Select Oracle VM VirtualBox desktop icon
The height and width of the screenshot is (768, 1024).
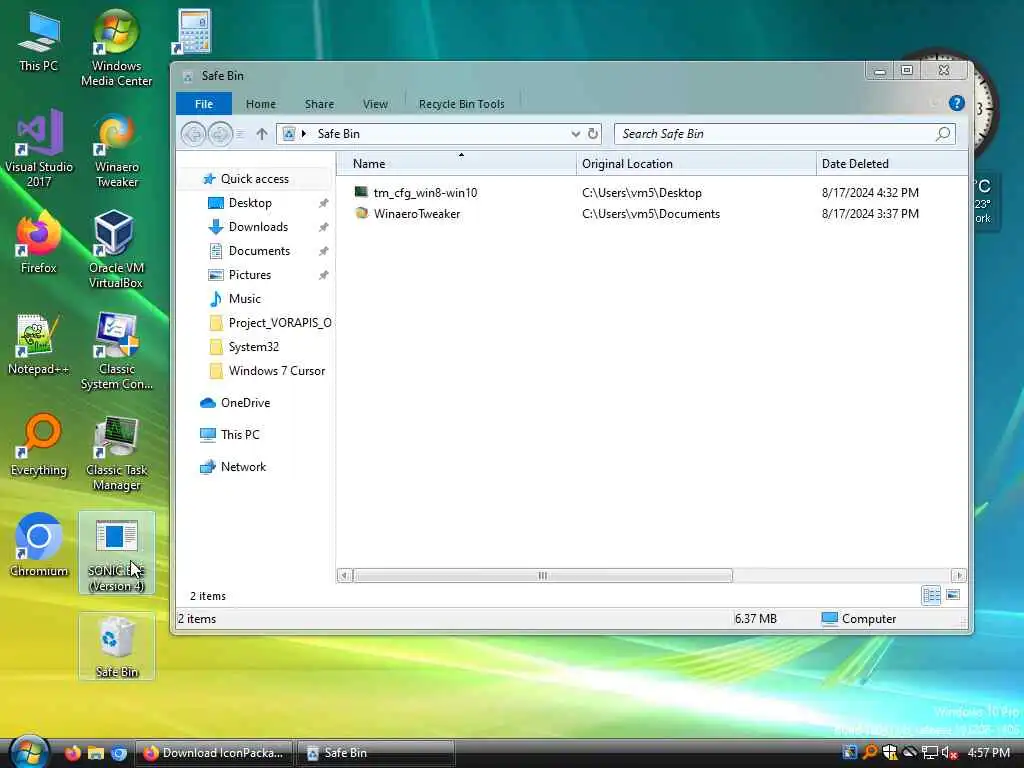116,249
